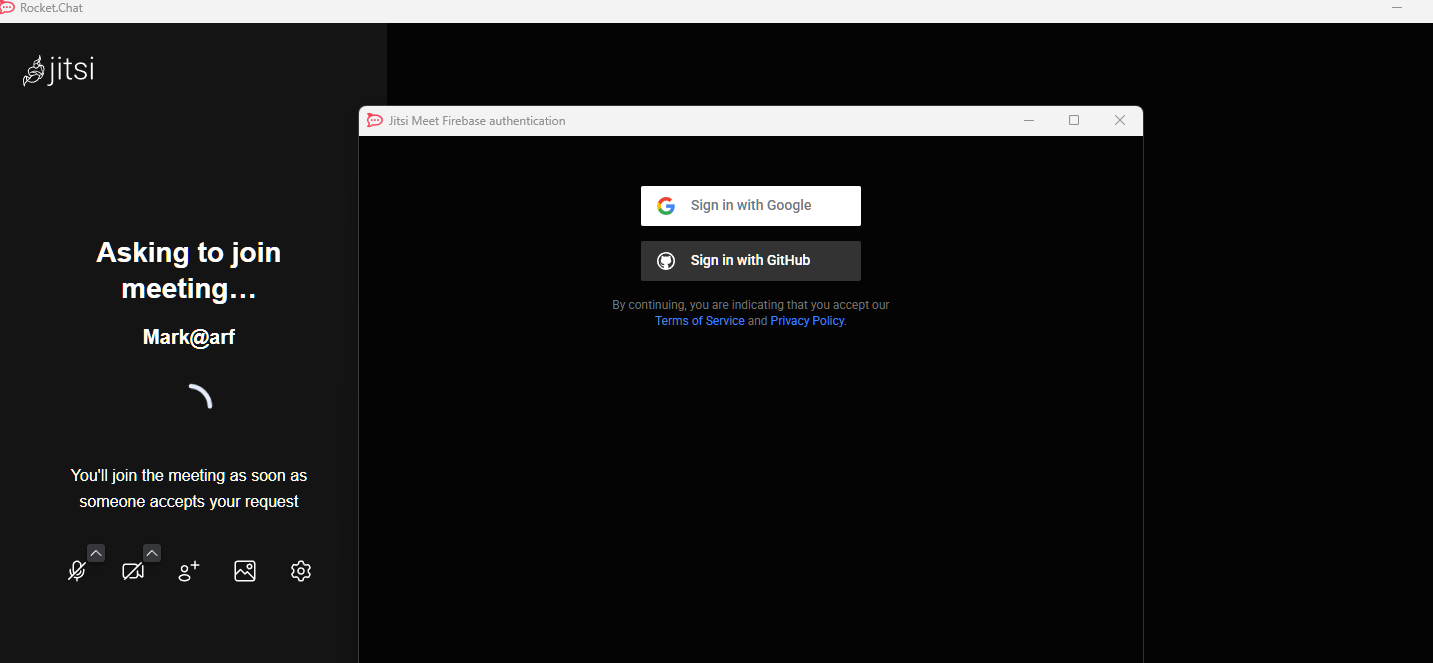The image size is (1433, 663).
Task: Open audio options chevron above the microphone
Action: click(96, 552)
